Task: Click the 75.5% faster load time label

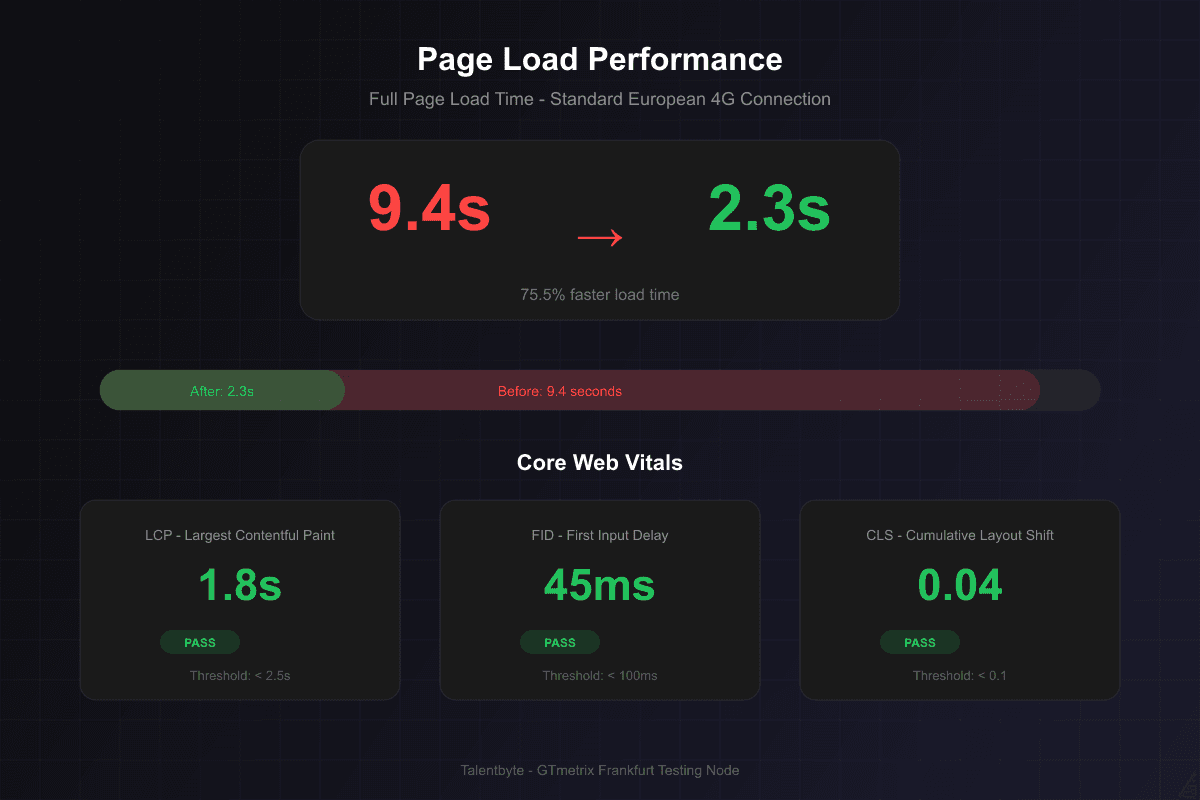Action: pyautogui.click(x=599, y=294)
